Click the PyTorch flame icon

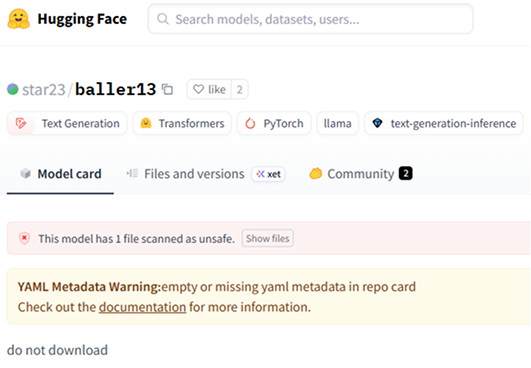click(250, 124)
